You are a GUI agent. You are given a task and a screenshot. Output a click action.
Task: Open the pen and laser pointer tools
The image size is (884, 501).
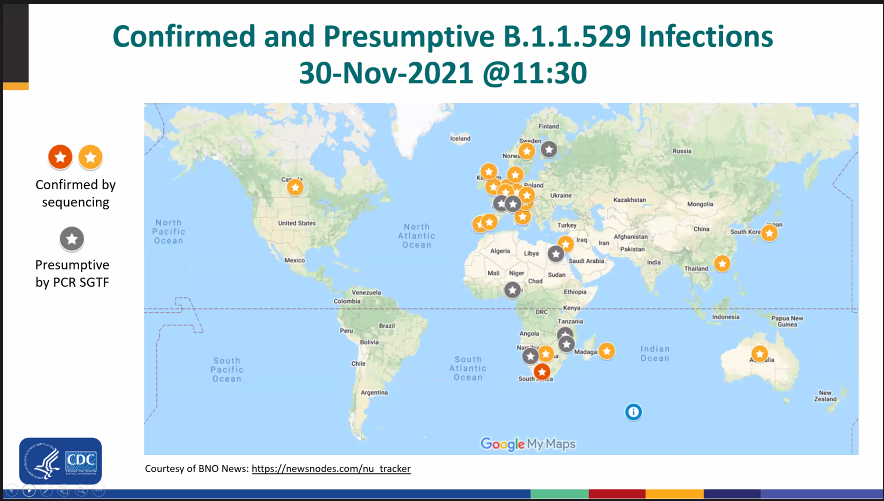[x=46, y=491]
